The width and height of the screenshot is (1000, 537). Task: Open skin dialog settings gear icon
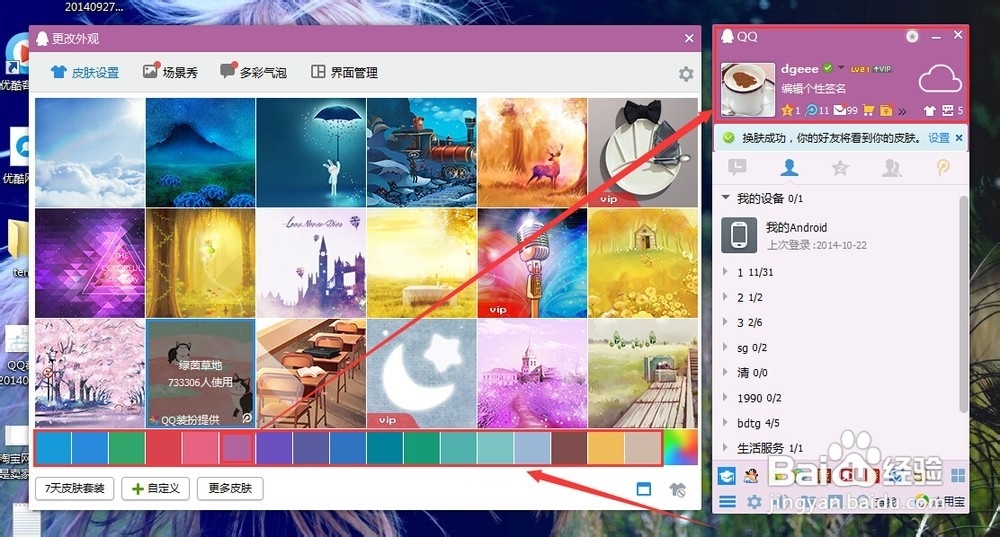pos(686,74)
